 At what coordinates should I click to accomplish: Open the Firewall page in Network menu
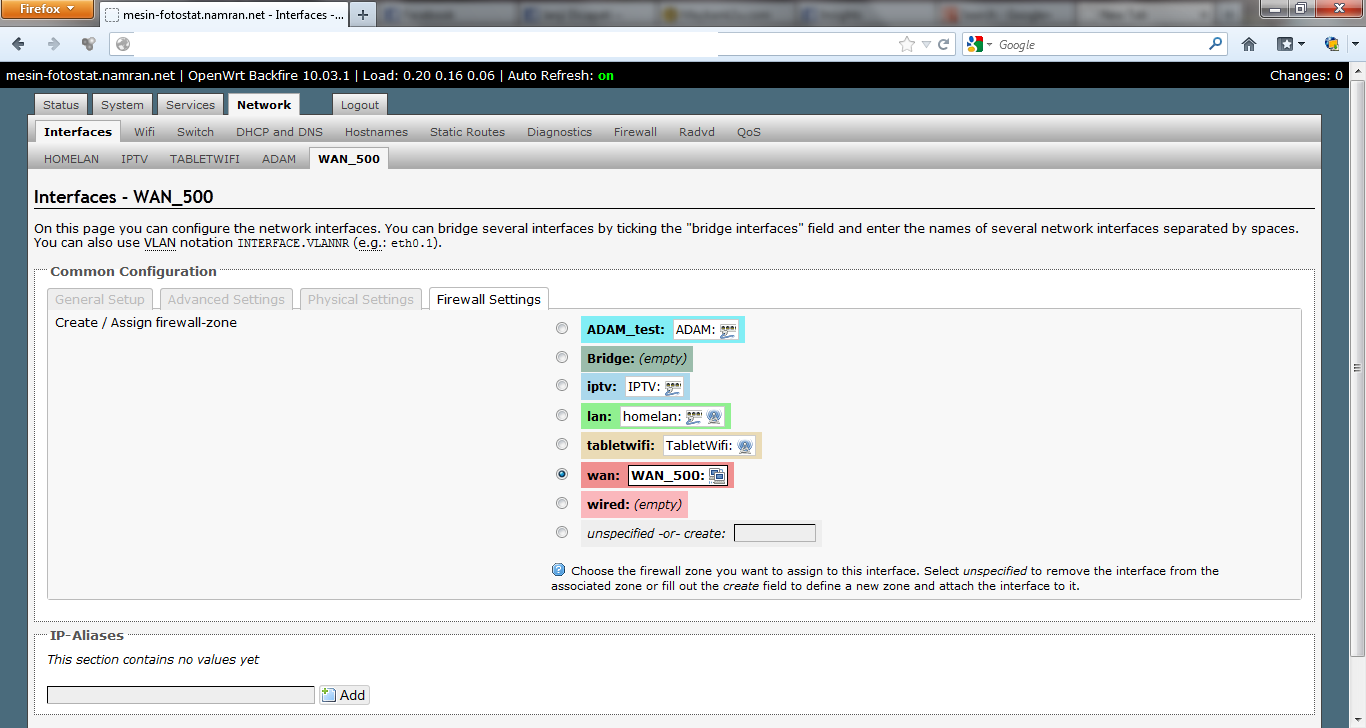(635, 132)
